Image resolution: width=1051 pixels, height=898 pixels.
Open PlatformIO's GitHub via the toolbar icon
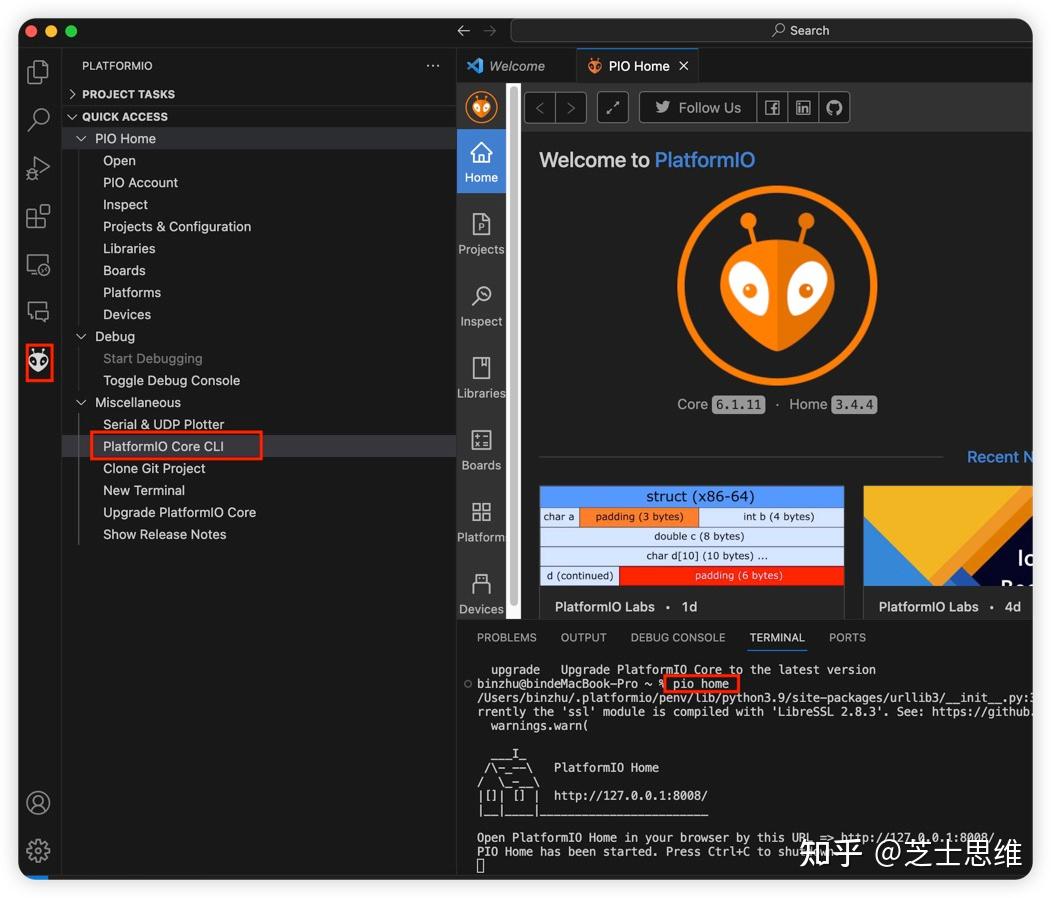[833, 107]
